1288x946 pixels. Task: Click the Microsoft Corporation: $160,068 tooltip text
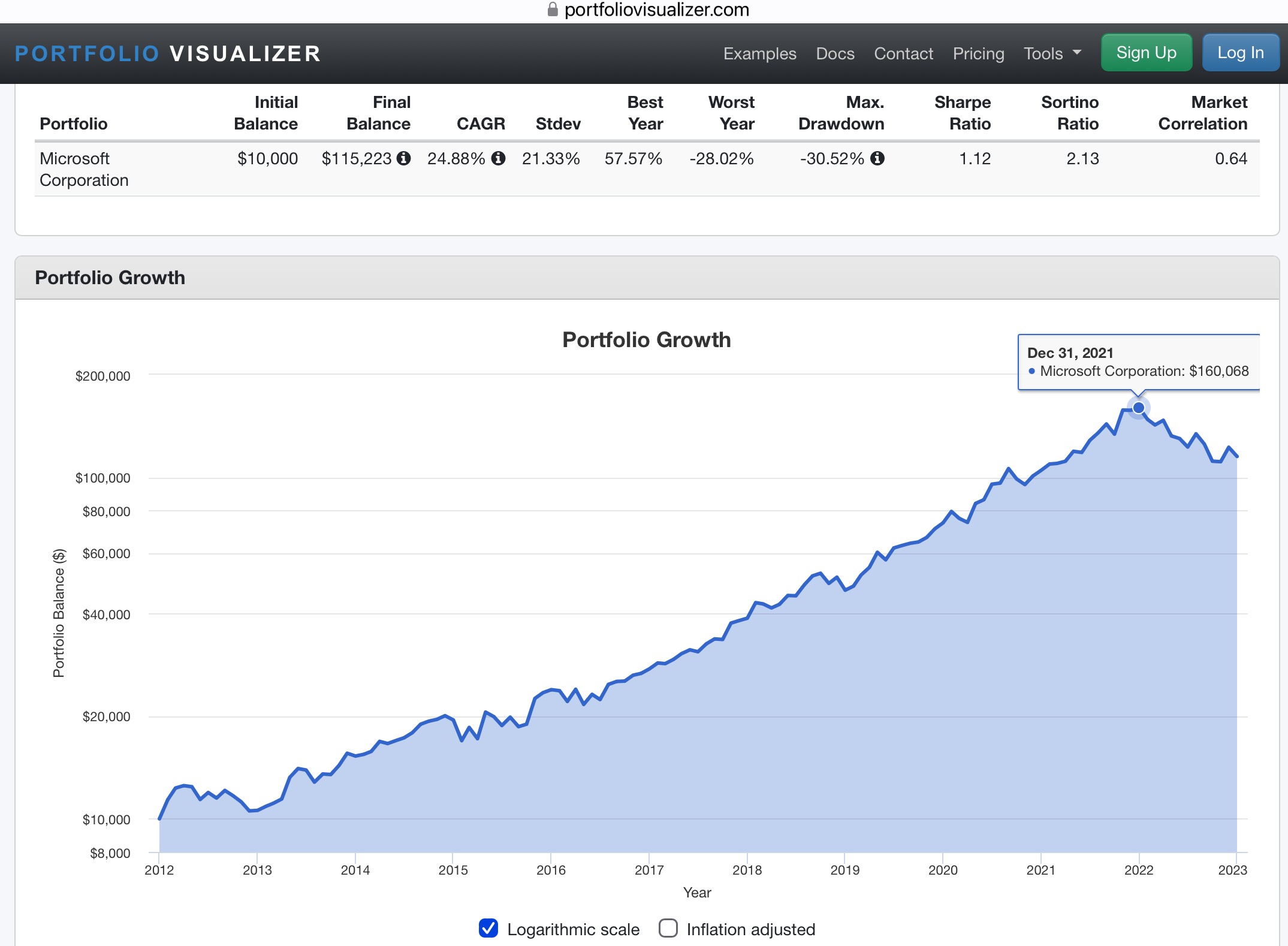[1144, 371]
